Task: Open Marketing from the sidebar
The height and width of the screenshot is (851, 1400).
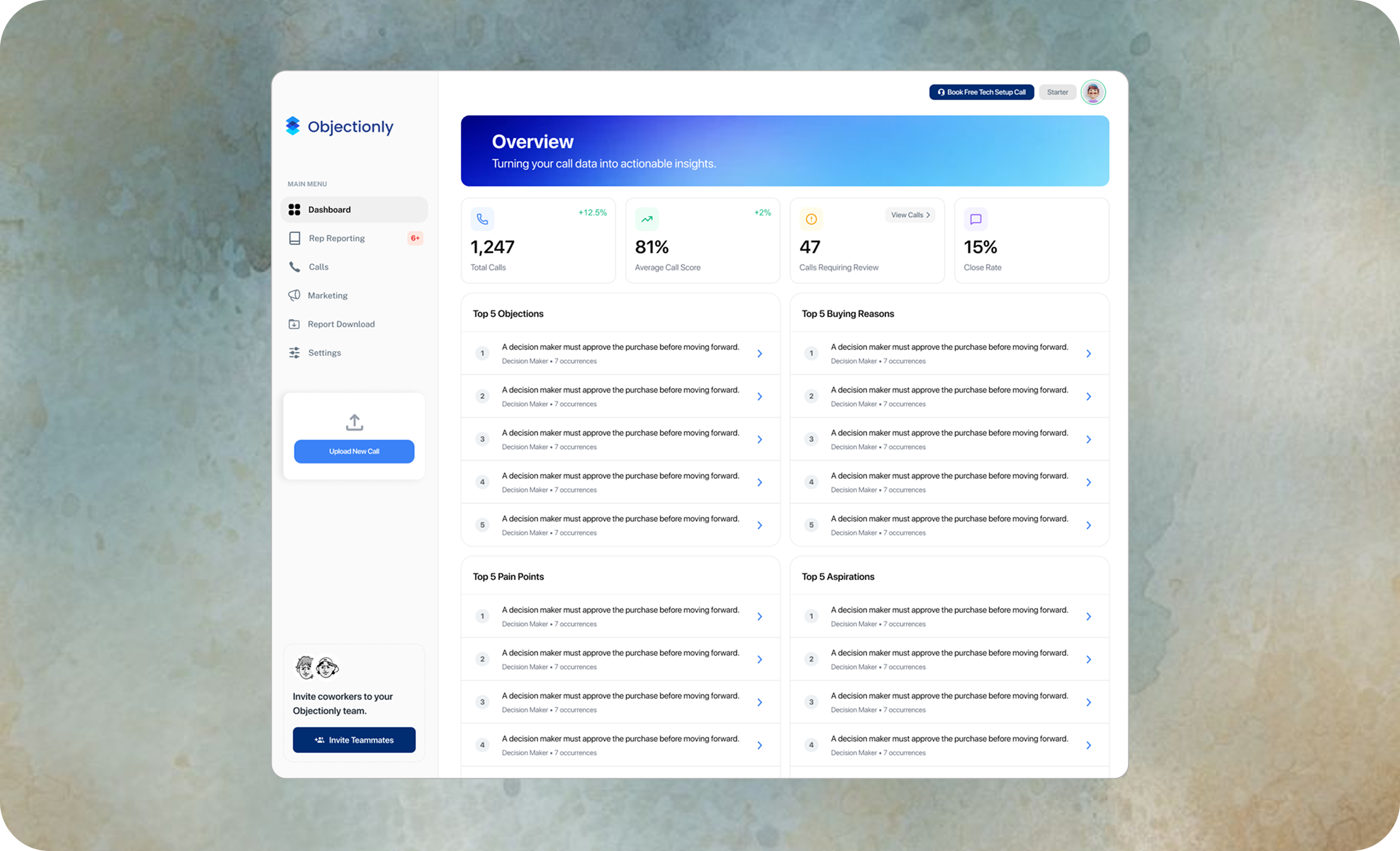Action: (x=327, y=296)
